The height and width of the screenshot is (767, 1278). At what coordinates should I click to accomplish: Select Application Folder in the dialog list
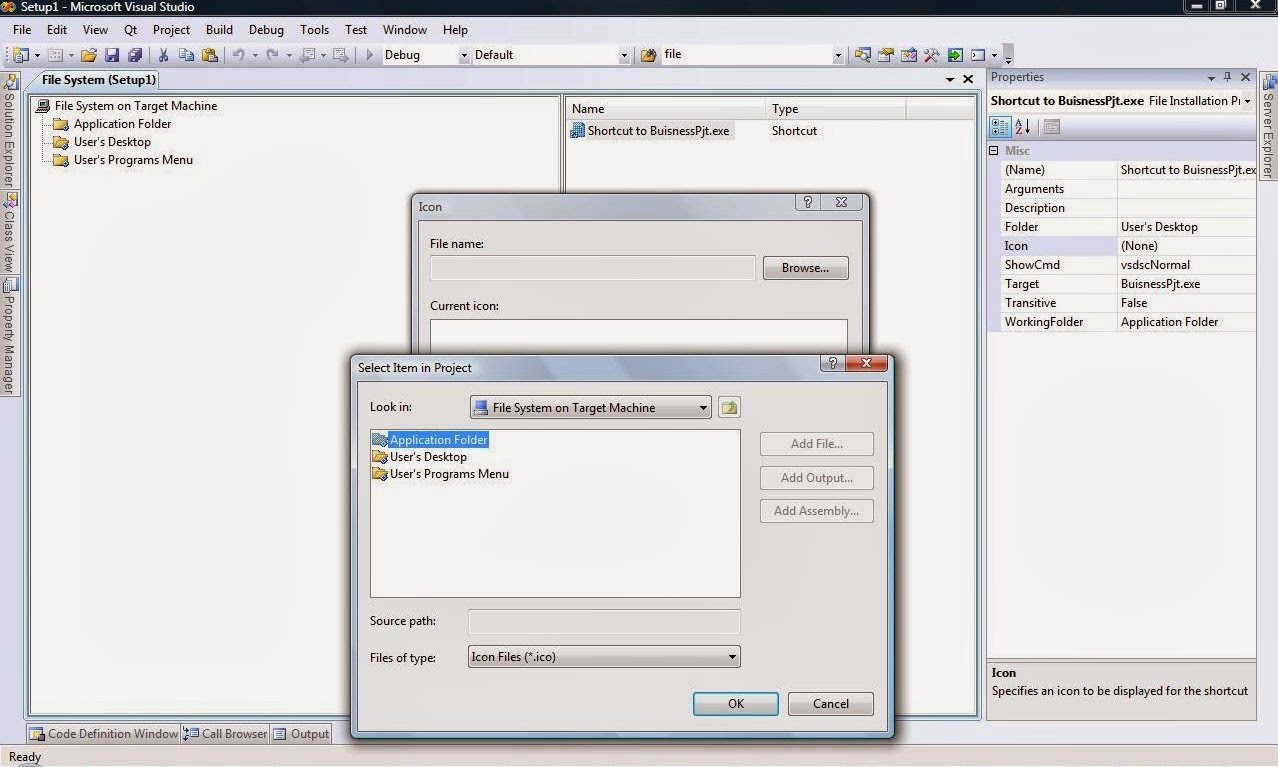pos(430,440)
